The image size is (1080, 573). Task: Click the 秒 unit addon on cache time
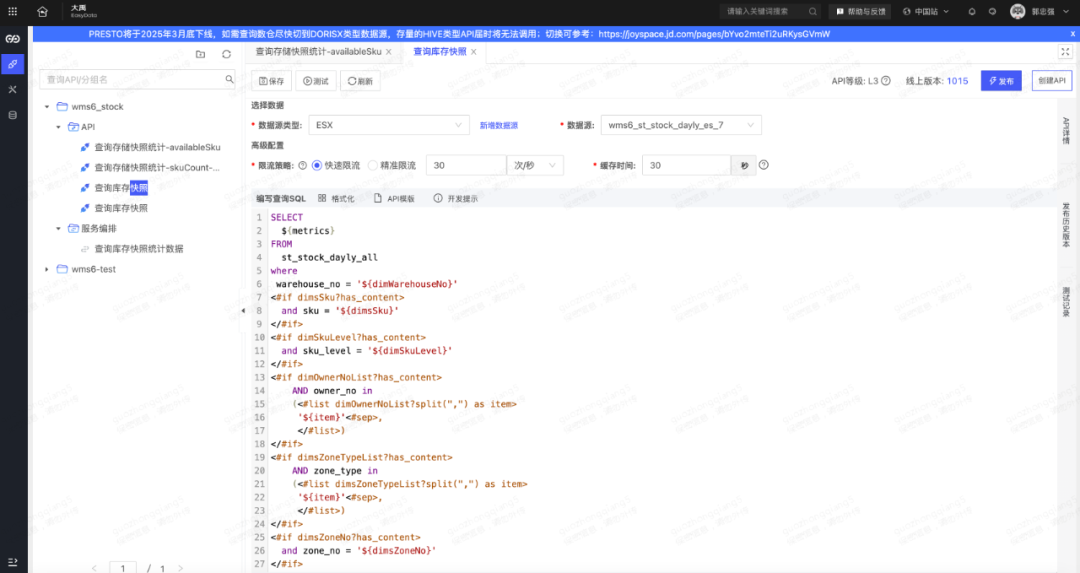pos(744,165)
